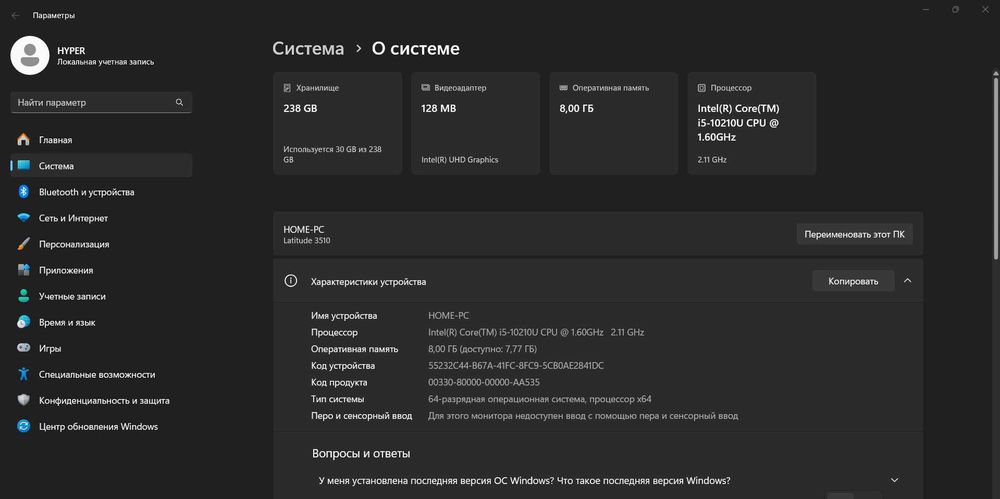
Task: Open Конфиденциальность и защита label
Action: pos(104,401)
